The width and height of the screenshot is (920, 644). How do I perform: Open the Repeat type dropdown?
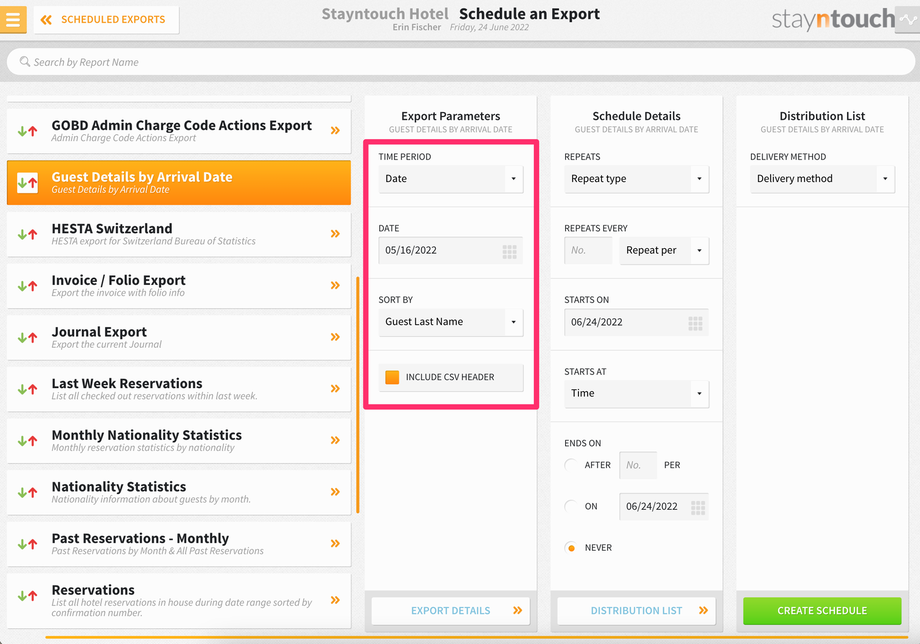(x=637, y=179)
